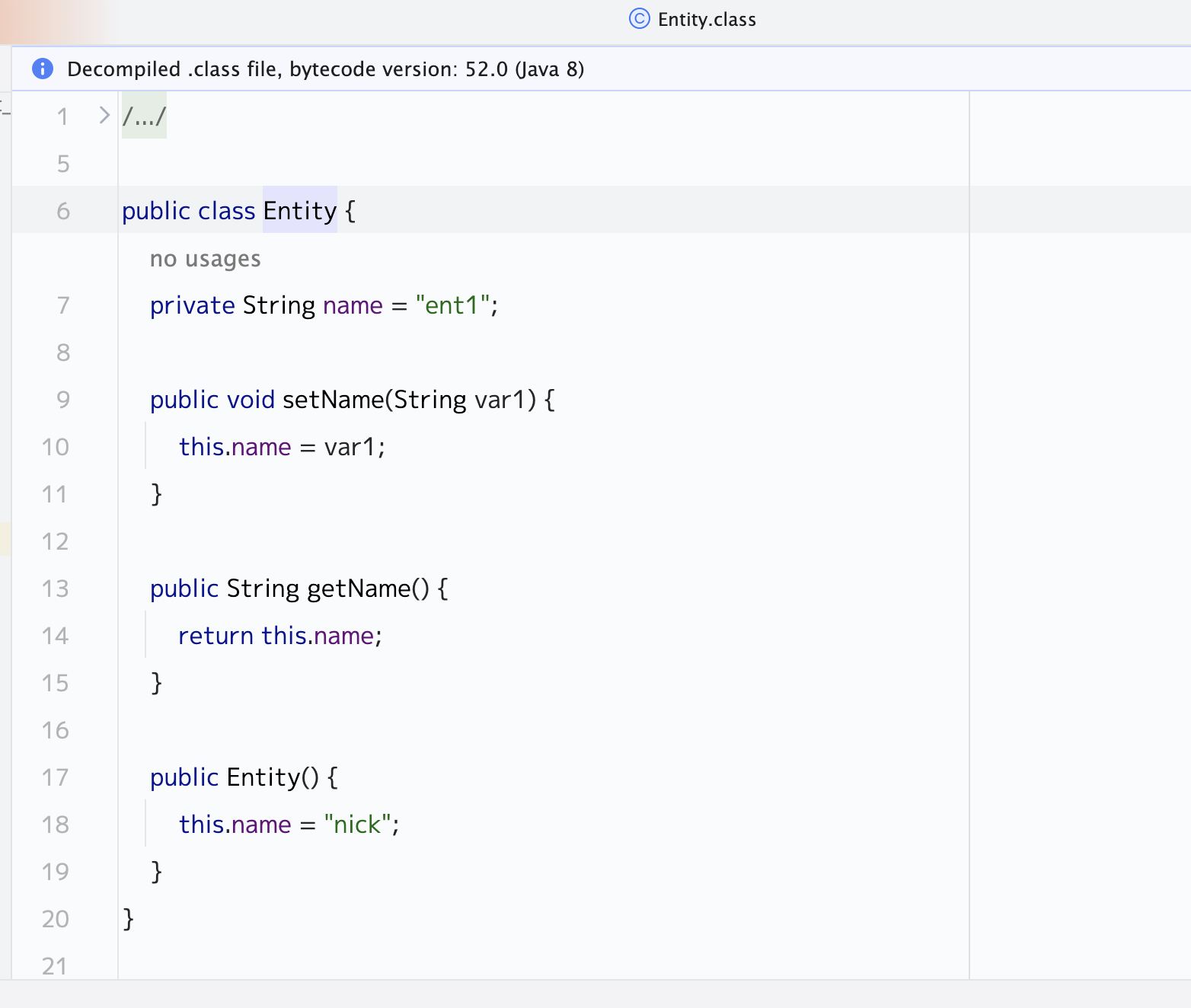
Task: Click the folded /.../ comment placeholder
Action: point(144,116)
